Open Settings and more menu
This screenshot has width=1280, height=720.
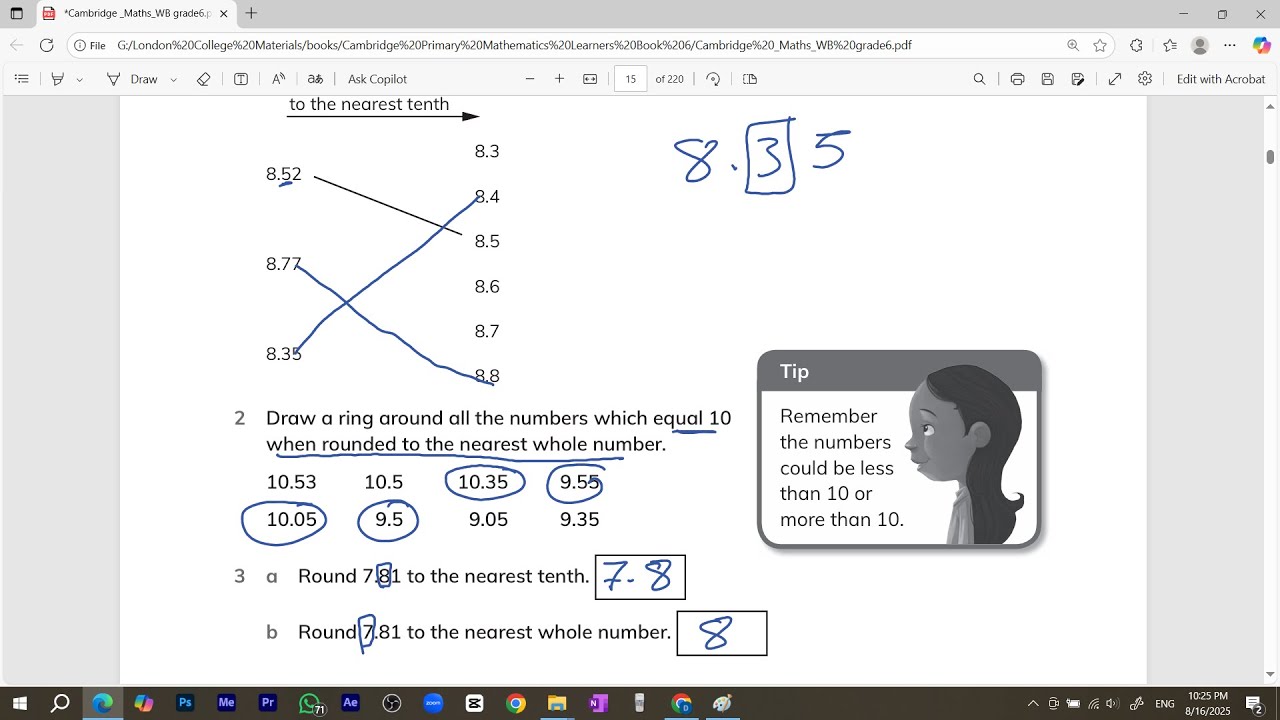[x=1230, y=45]
